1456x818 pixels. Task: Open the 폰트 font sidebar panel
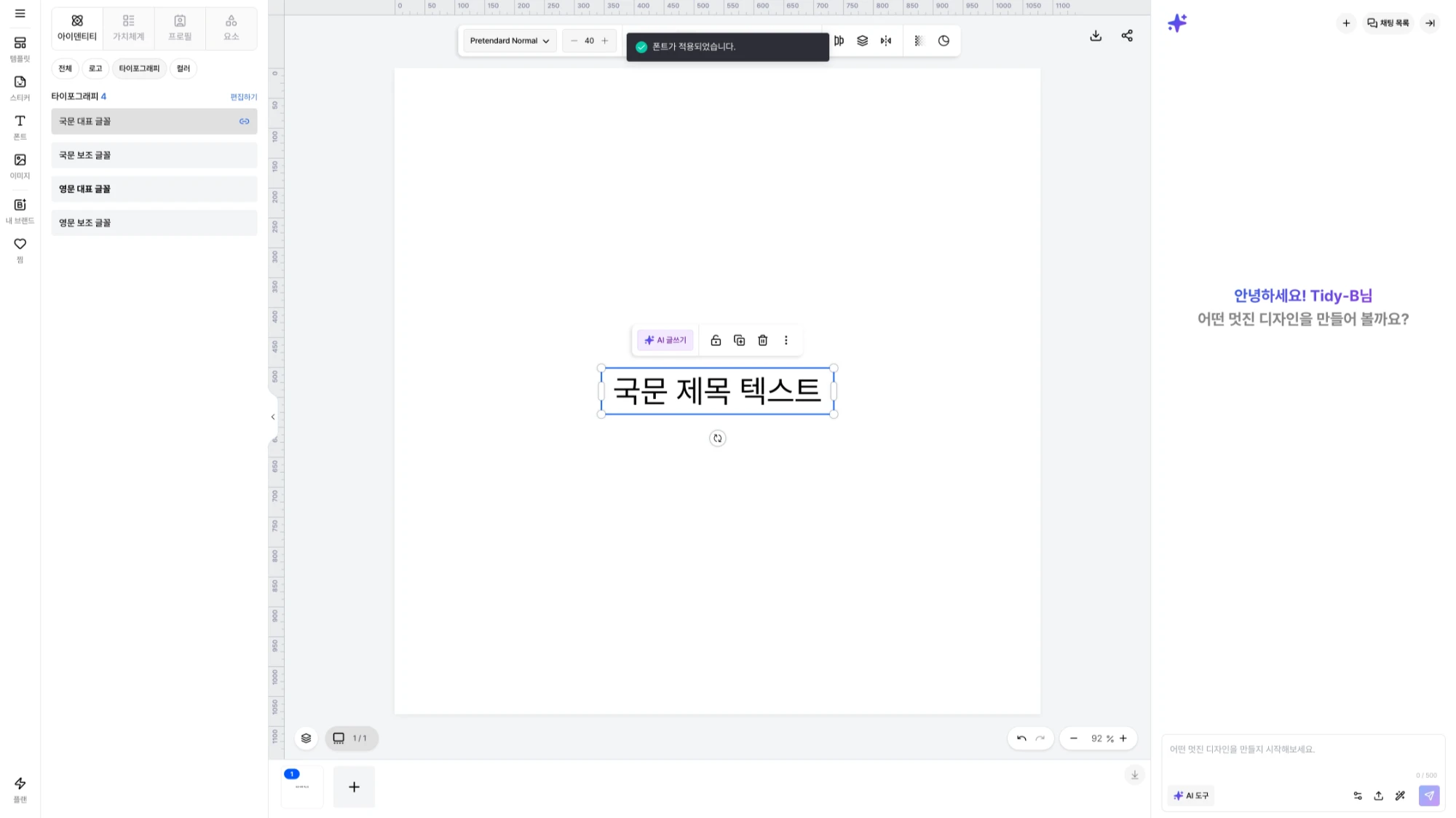[x=20, y=127]
